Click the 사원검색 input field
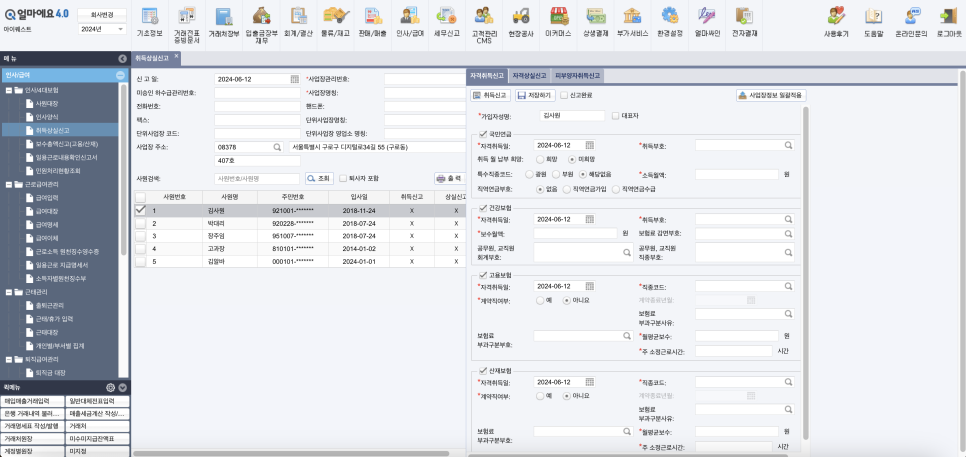The image size is (966, 457). (258, 178)
